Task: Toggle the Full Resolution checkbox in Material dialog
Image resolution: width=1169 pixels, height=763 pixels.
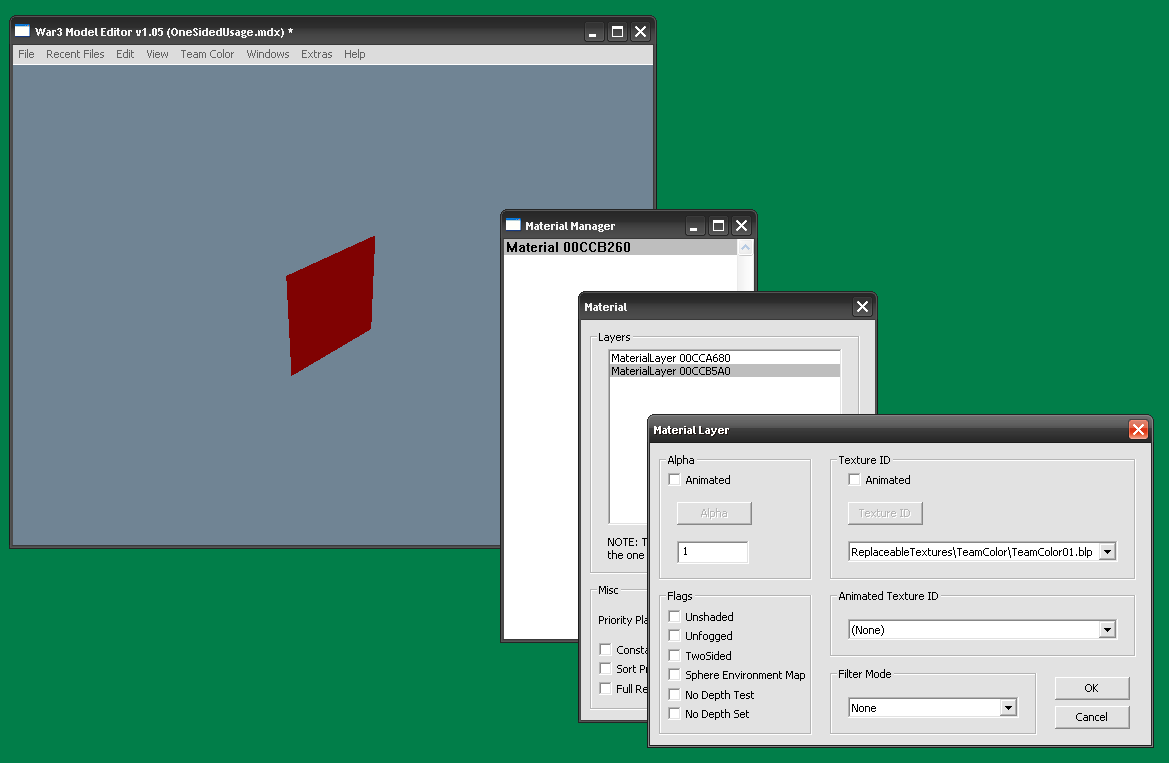Action: (x=605, y=688)
